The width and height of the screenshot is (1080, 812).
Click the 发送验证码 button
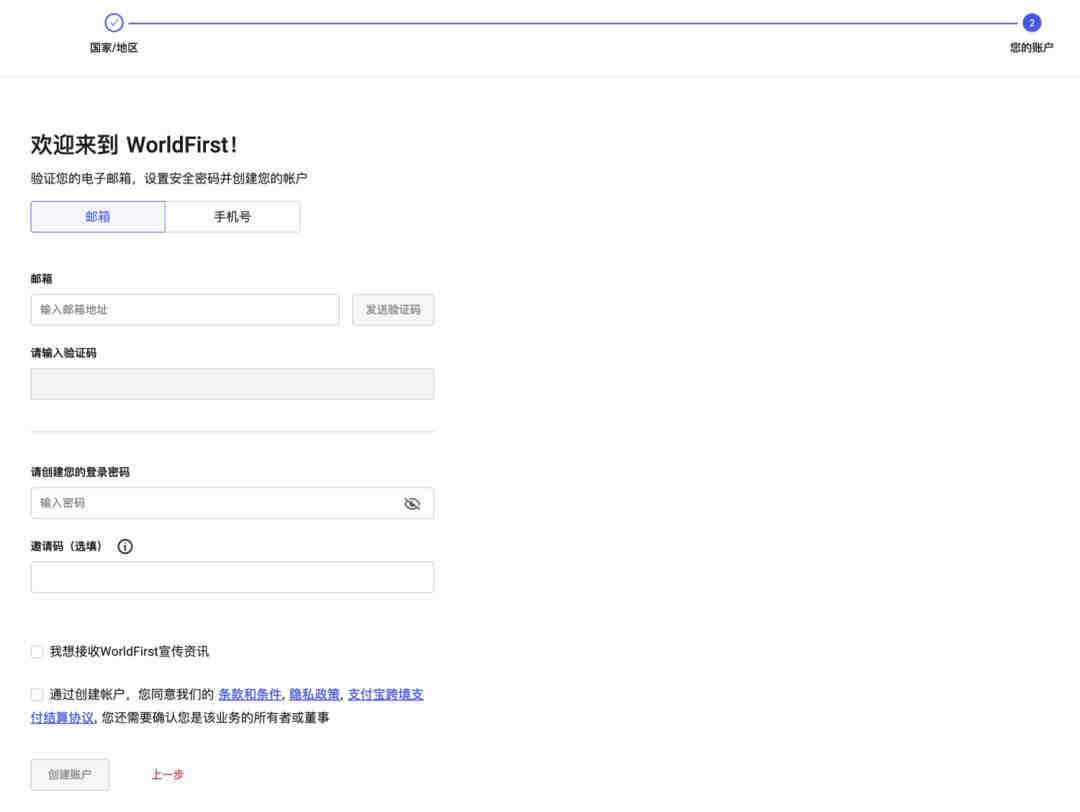click(393, 310)
